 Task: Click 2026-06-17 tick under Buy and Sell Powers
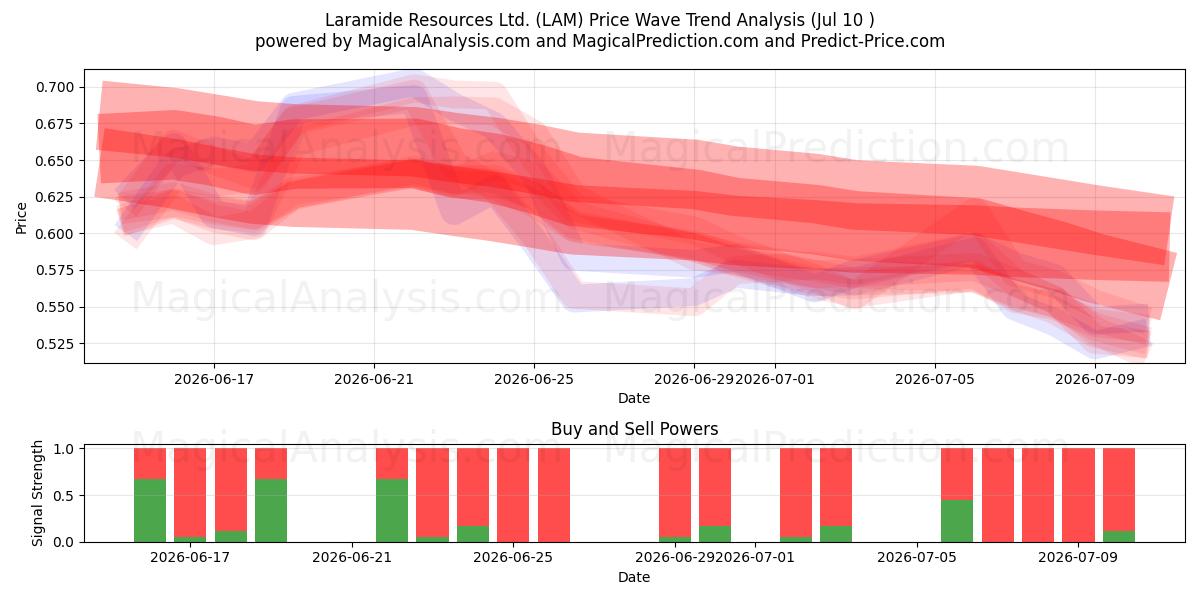tap(190, 558)
